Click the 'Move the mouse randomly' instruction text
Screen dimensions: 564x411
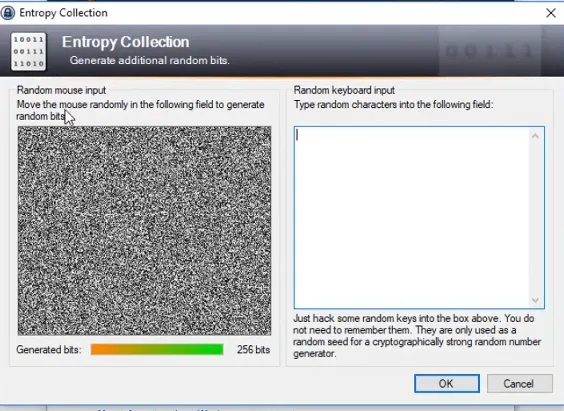[x=140, y=110]
